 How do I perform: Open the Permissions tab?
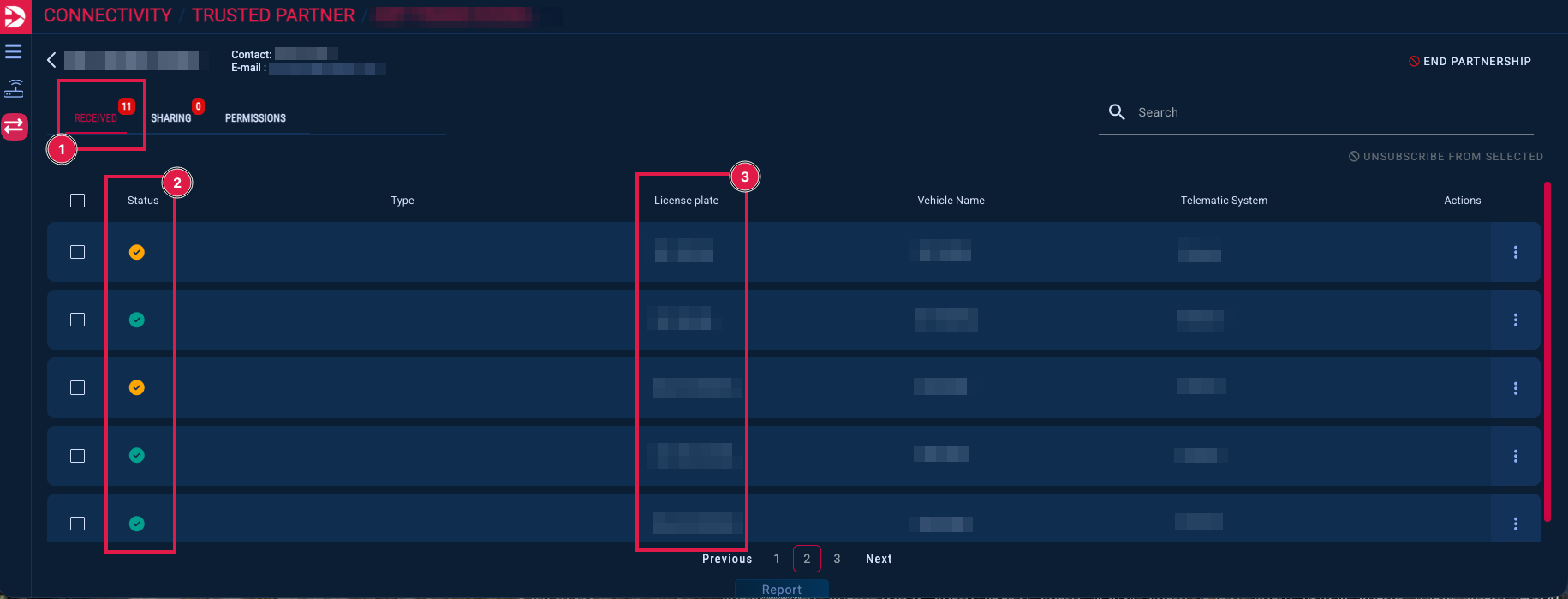click(255, 118)
